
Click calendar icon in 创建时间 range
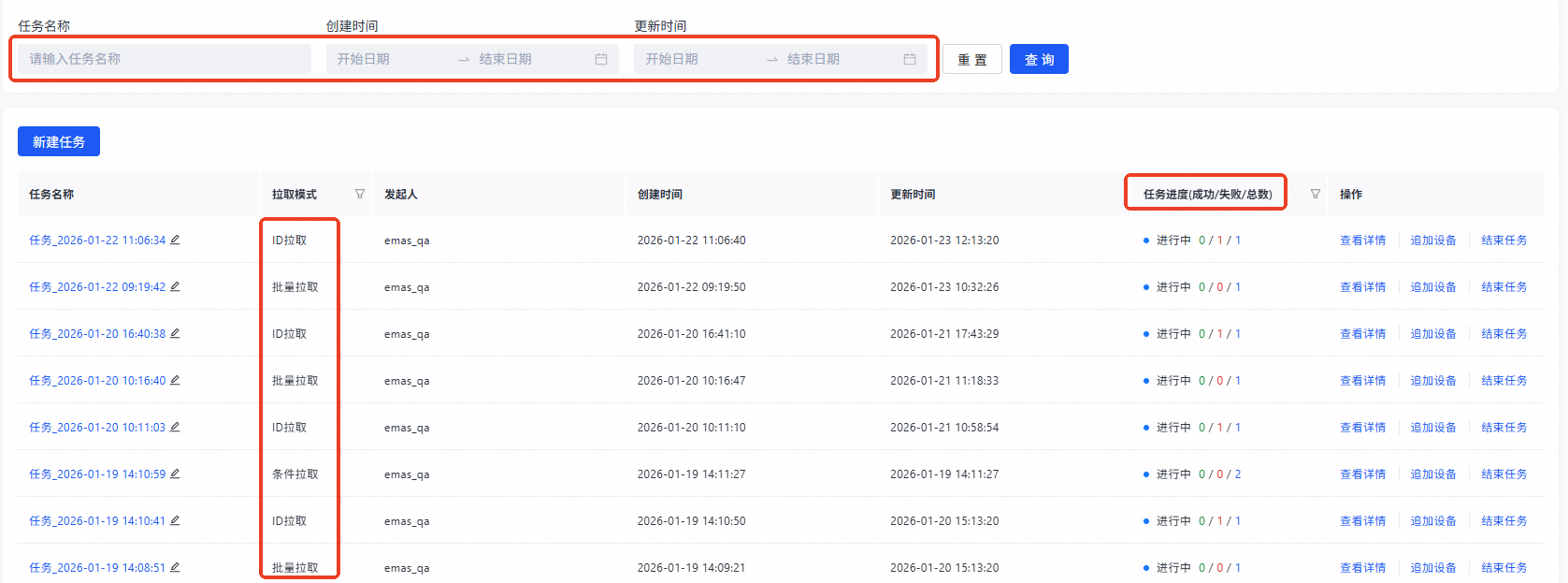tap(601, 59)
